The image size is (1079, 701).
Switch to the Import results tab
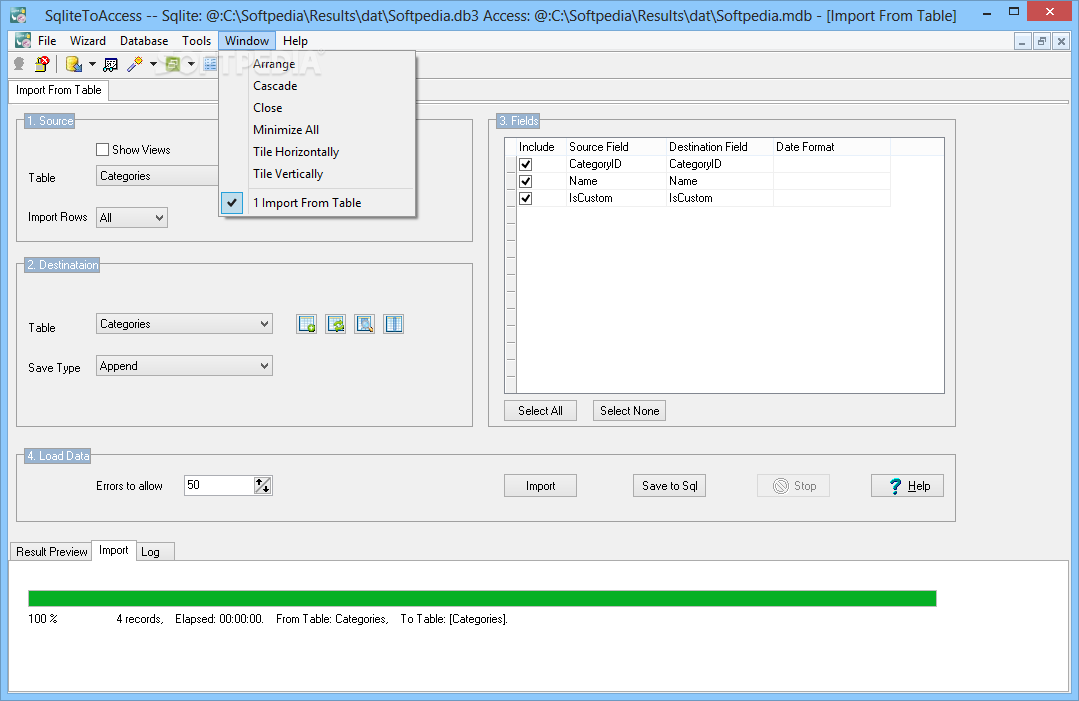pos(114,550)
